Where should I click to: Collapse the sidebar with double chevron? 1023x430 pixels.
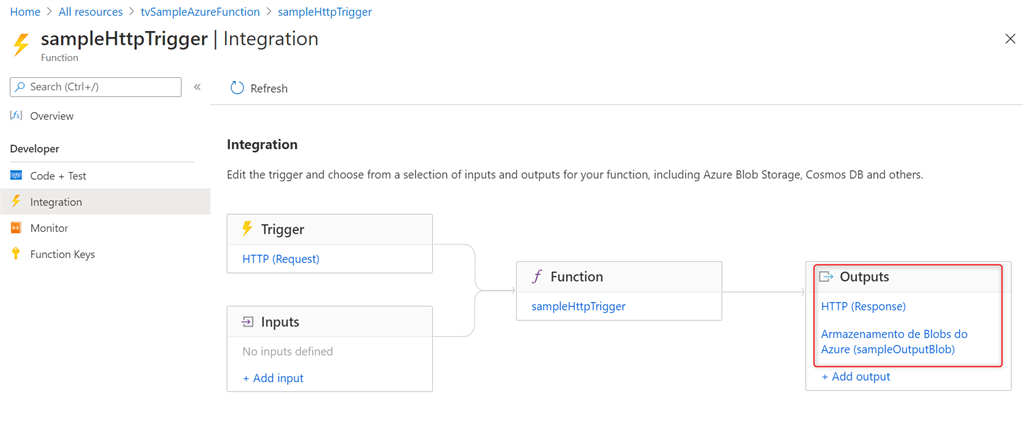197,87
